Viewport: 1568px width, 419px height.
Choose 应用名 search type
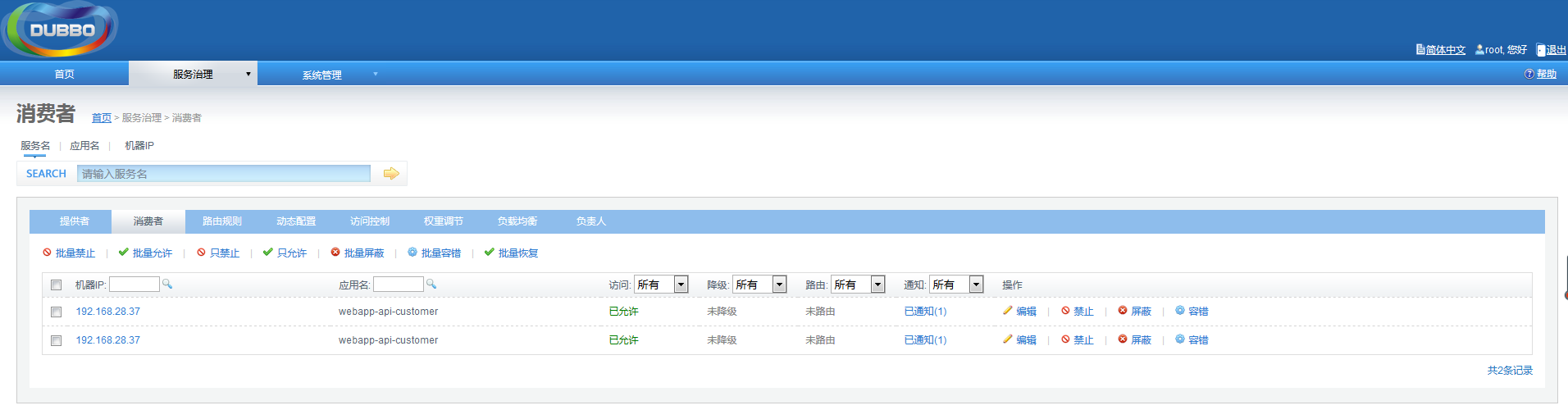84,146
